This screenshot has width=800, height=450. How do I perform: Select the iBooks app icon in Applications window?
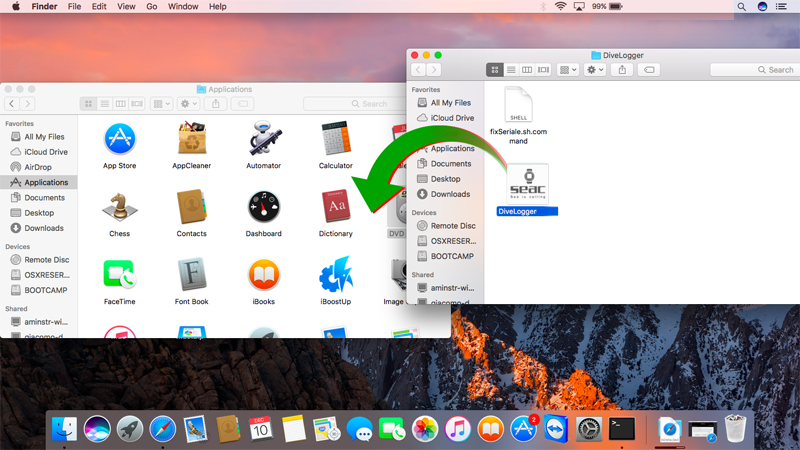(x=264, y=274)
